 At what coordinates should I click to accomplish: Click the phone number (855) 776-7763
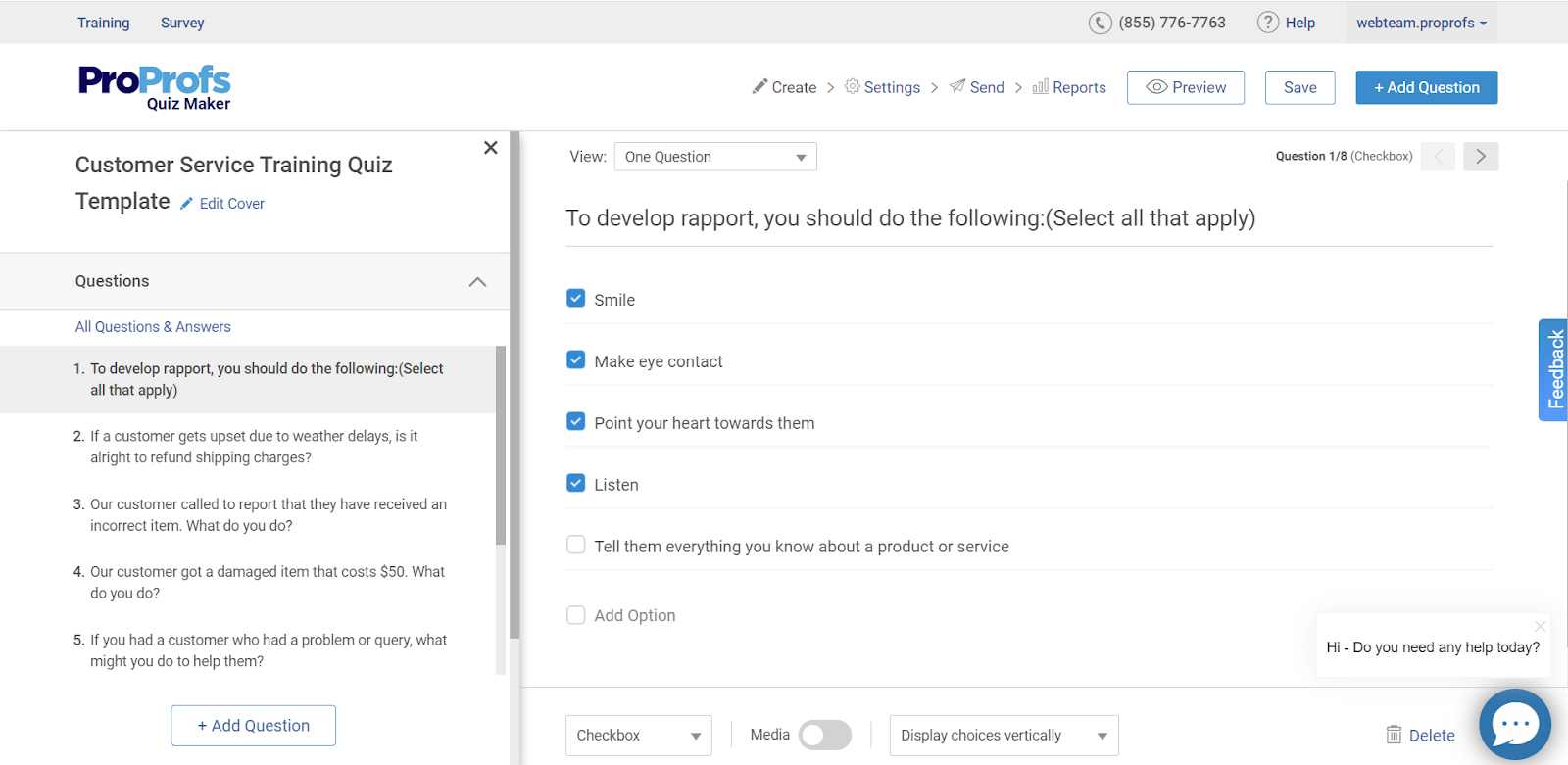click(x=1172, y=23)
